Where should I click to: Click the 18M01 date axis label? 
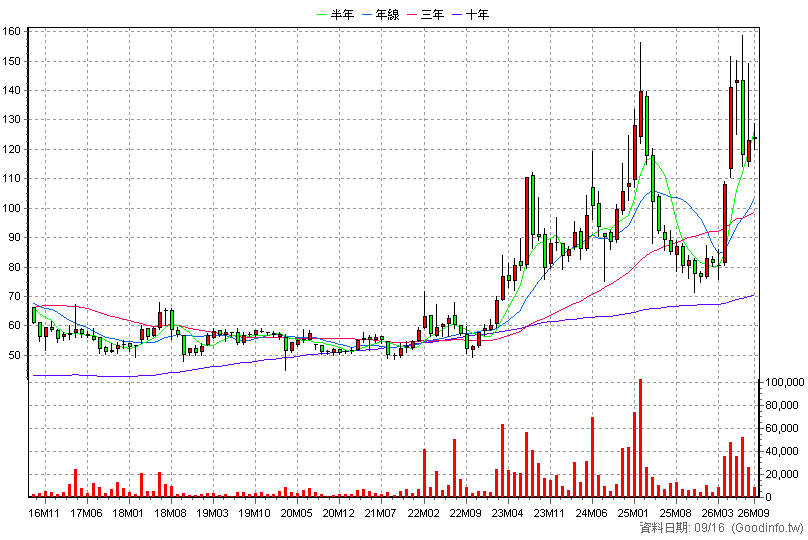[x=128, y=513]
